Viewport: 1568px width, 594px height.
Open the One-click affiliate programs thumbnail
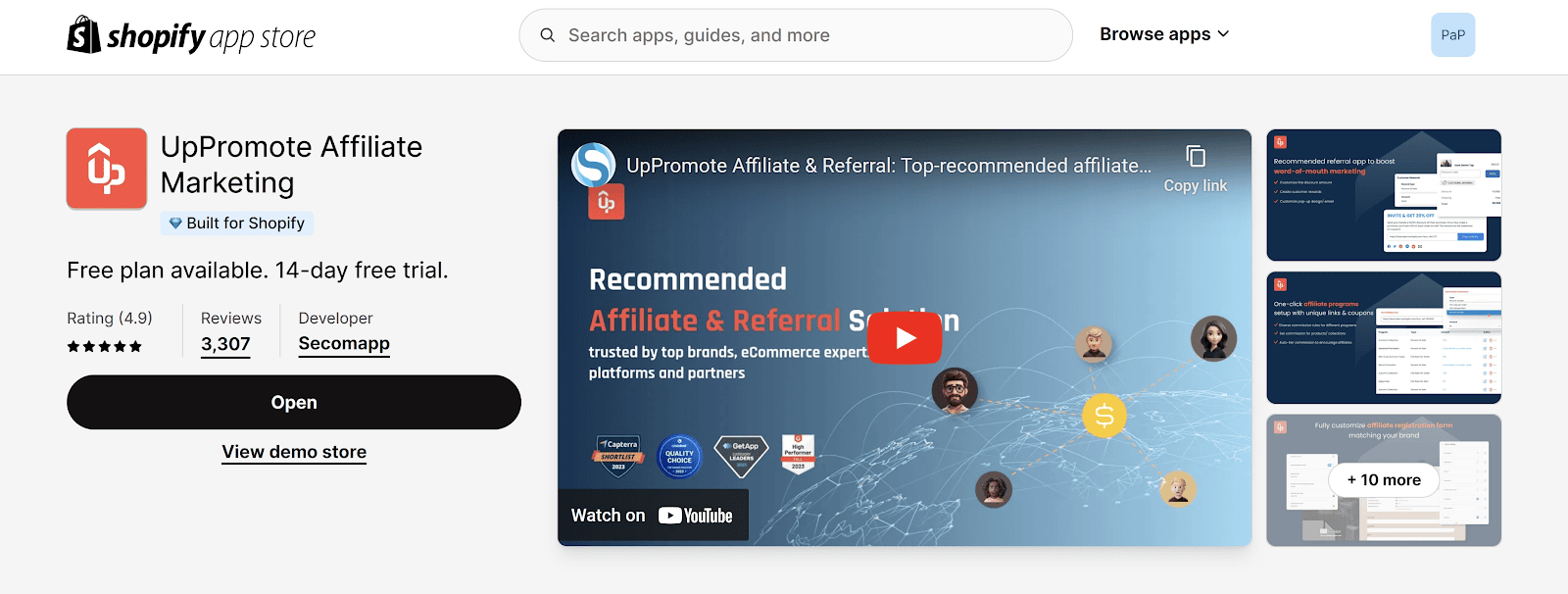point(1384,338)
